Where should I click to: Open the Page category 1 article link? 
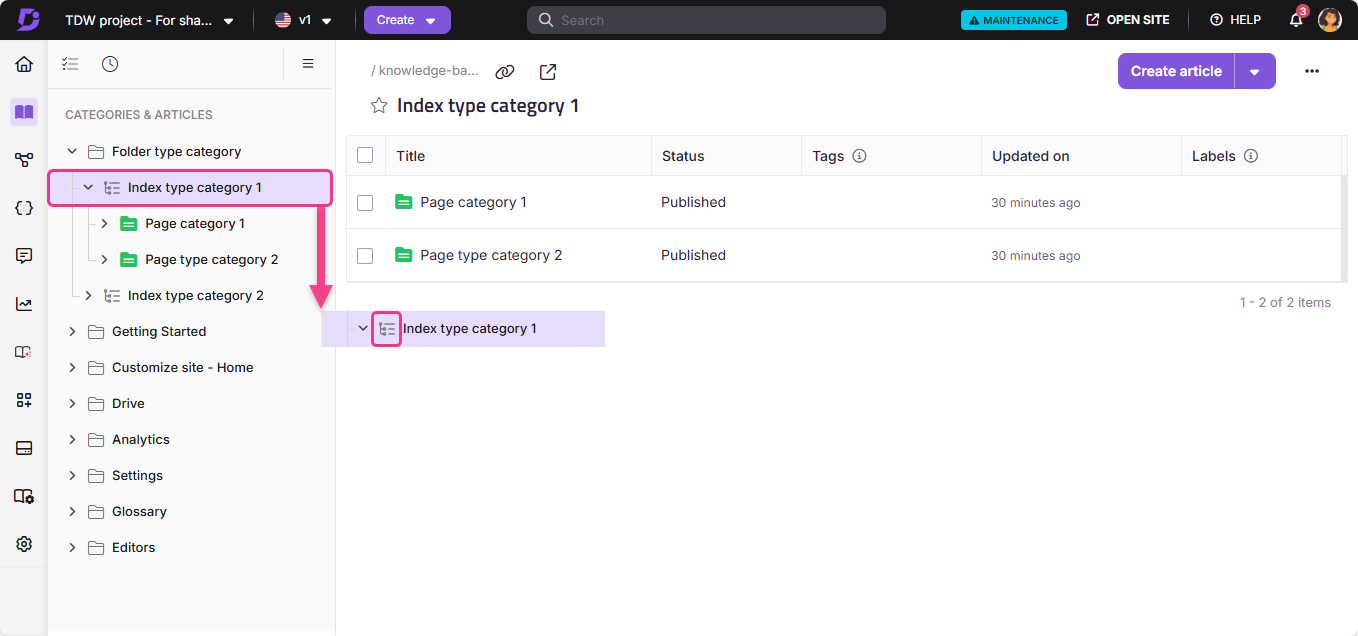tap(472, 202)
